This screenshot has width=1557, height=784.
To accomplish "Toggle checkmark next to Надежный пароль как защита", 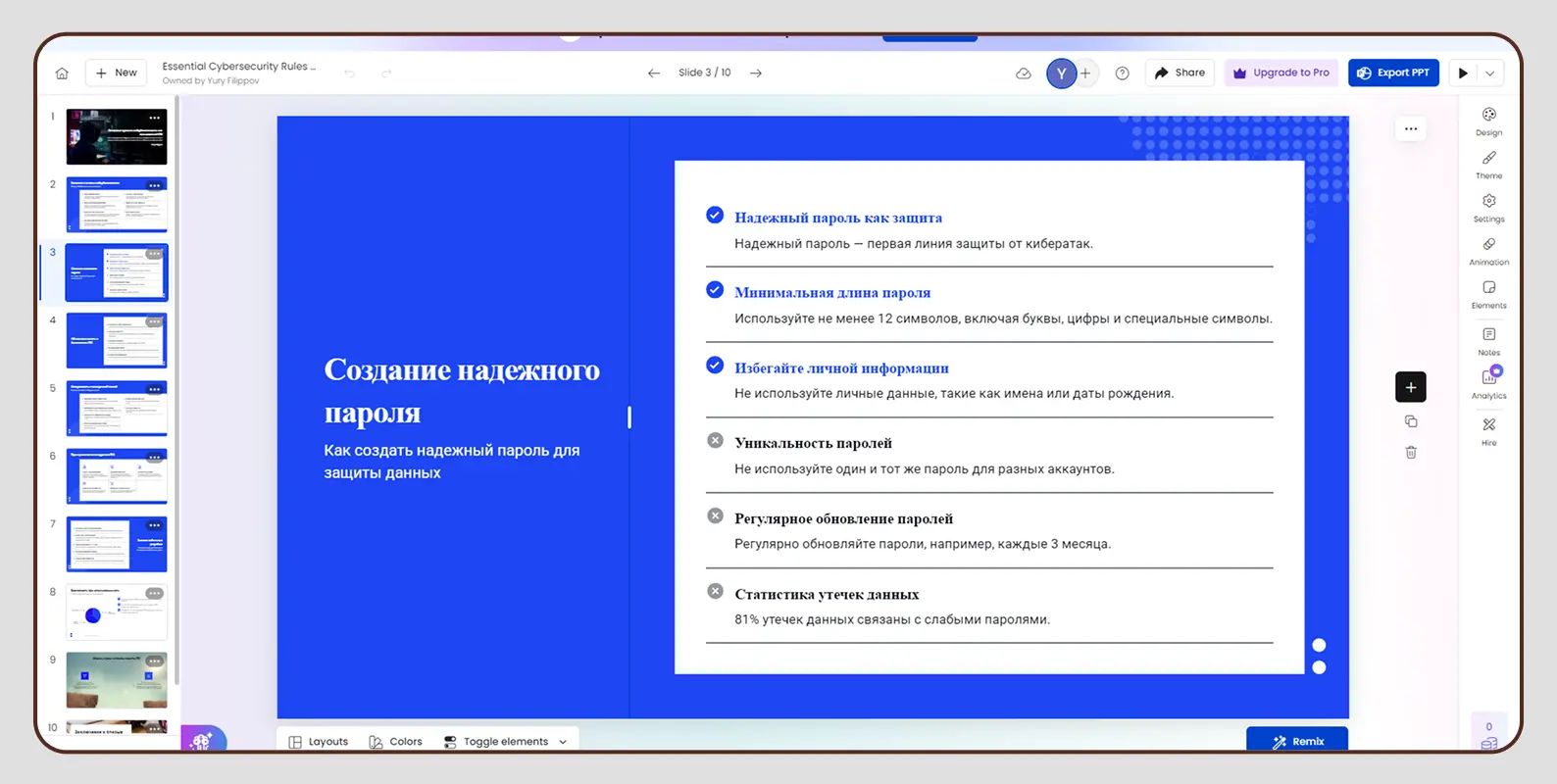I will 715,216.
